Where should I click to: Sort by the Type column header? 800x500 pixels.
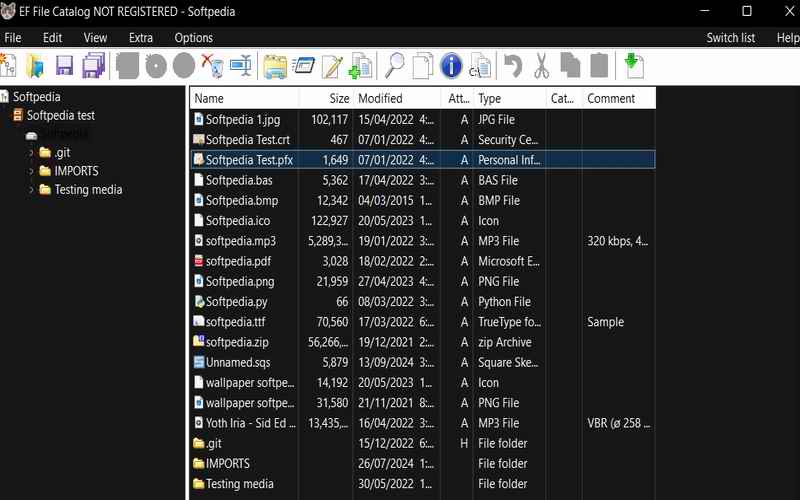point(510,98)
